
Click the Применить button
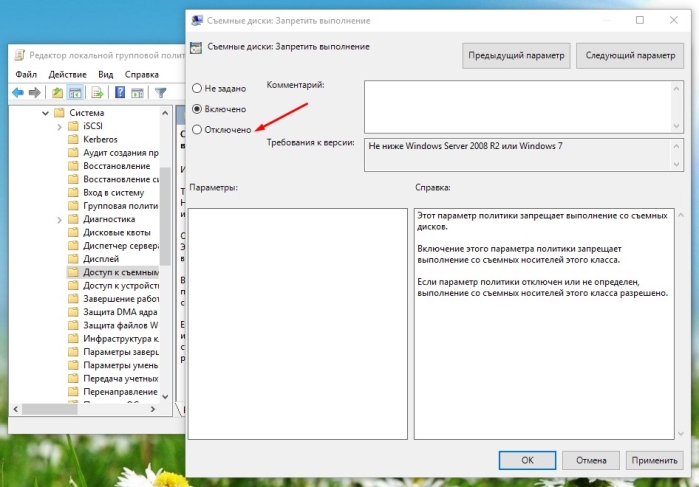coord(654,460)
